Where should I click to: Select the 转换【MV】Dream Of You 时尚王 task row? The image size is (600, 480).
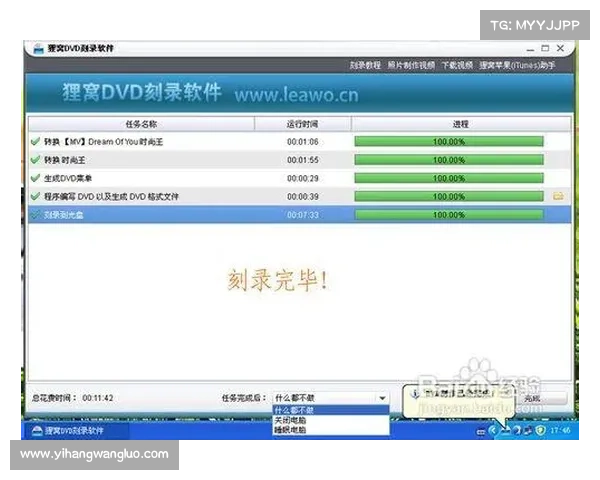pyautogui.click(x=300, y=142)
